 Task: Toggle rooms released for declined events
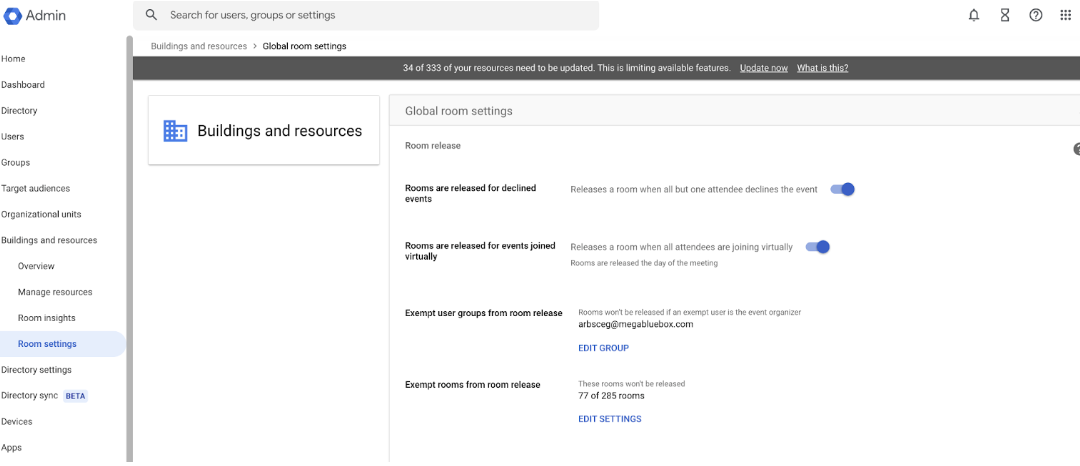click(842, 189)
